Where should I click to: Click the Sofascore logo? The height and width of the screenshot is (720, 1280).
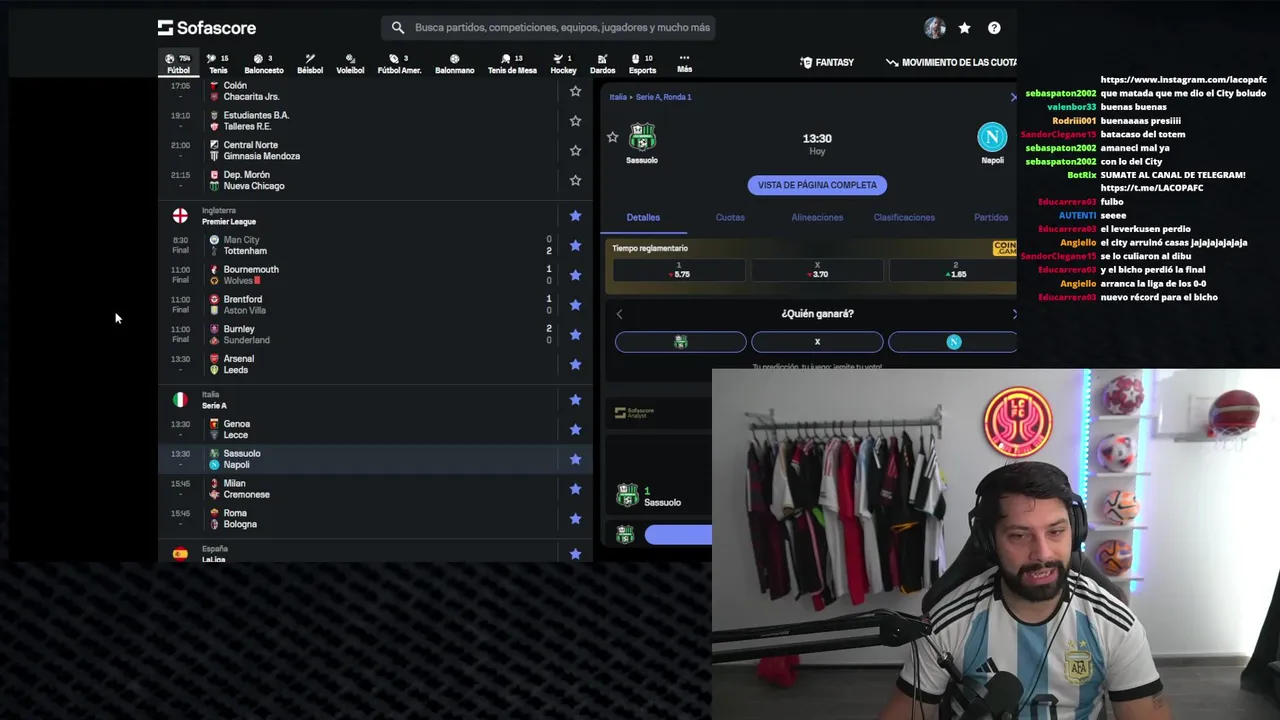pyautogui.click(x=207, y=28)
